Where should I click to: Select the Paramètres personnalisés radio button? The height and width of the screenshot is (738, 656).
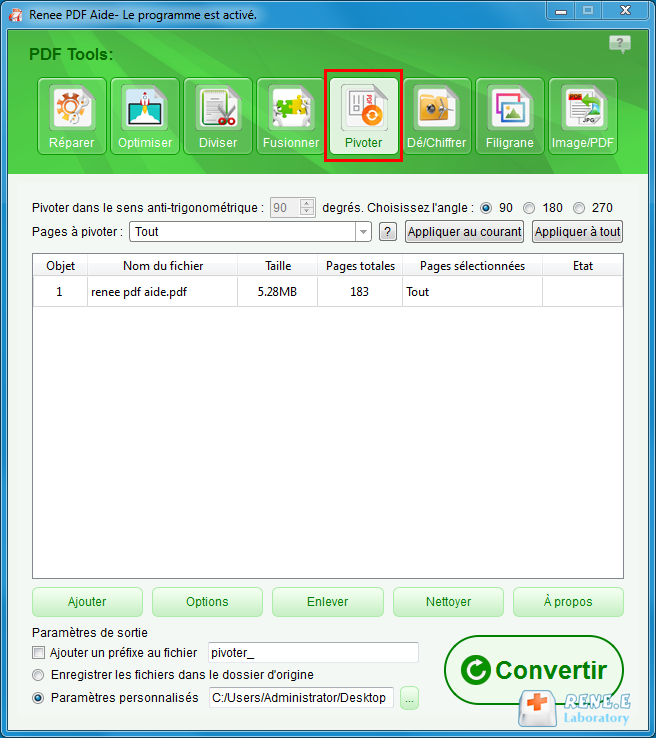(38, 698)
